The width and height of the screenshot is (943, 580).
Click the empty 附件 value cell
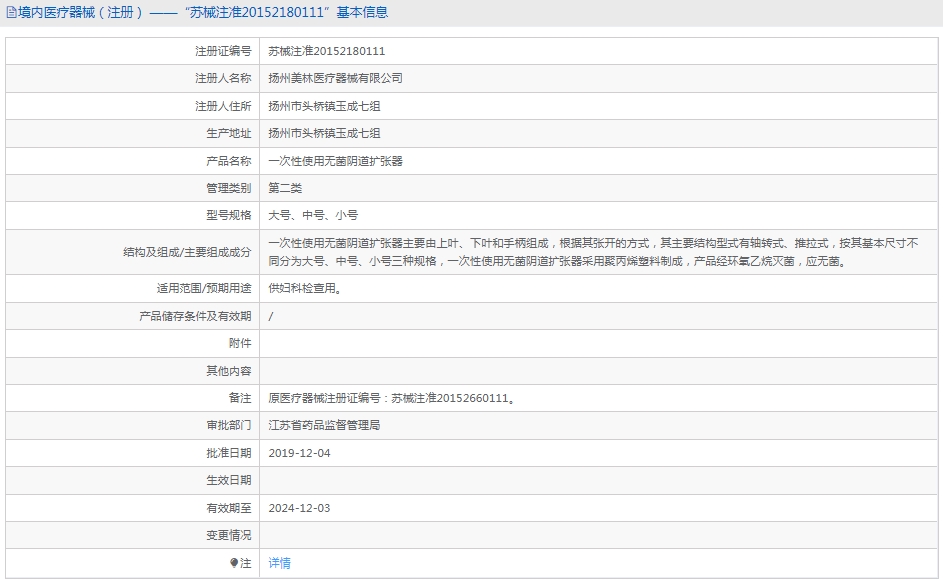pos(500,343)
